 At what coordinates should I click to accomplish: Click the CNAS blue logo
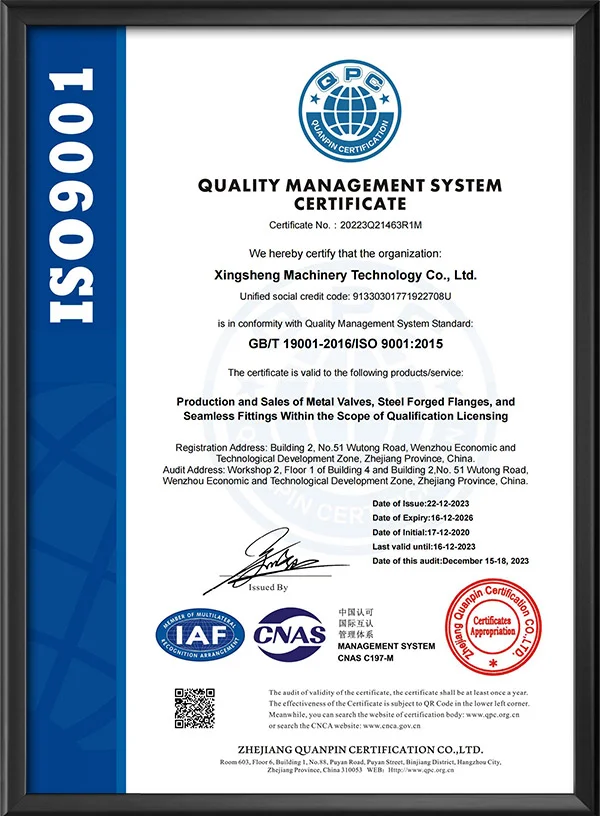(x=289, y=633)
